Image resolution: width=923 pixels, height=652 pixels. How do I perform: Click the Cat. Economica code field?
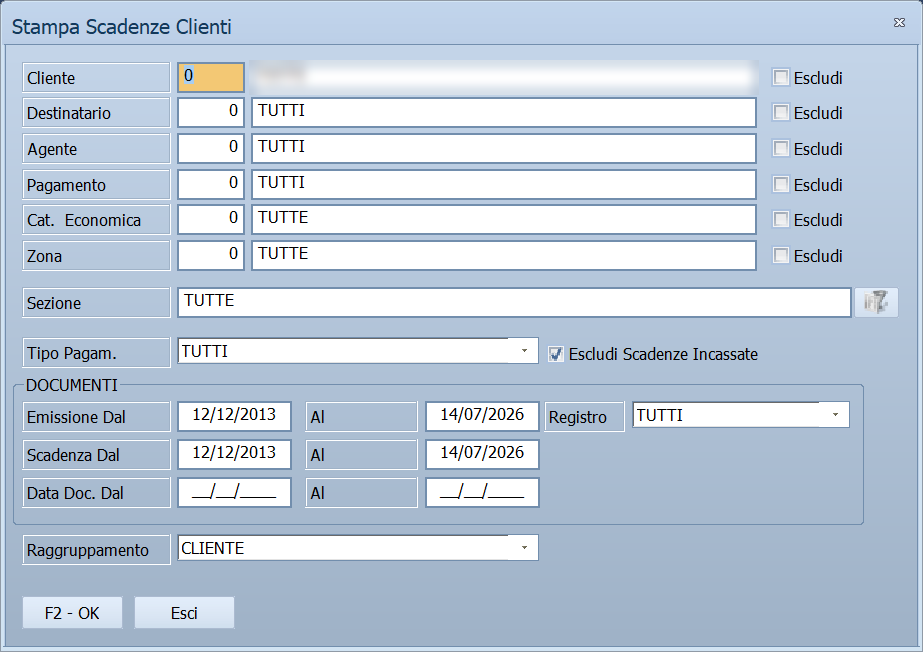[211, 219]
